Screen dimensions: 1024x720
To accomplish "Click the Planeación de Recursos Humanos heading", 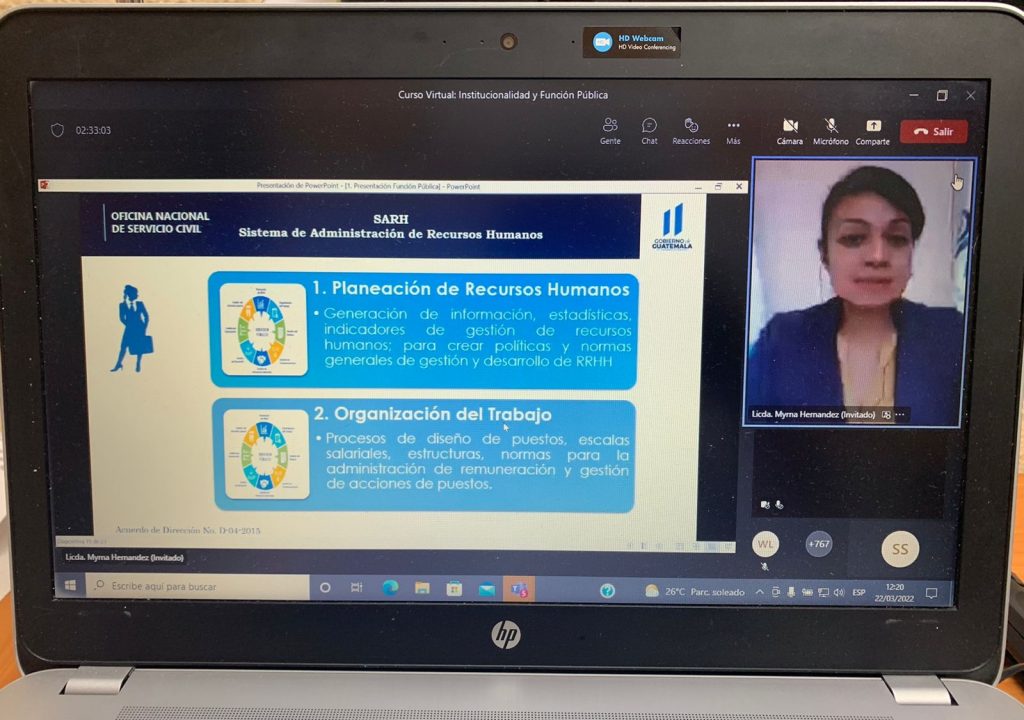I will click(471, 289).
